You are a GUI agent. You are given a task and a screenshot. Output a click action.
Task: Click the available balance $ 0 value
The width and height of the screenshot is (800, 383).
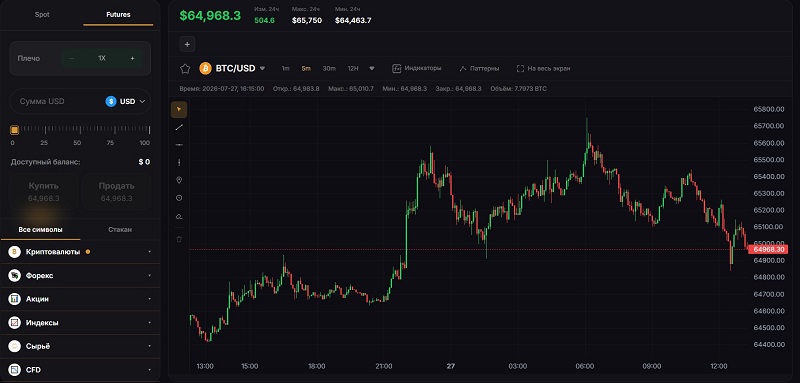pos(144,162)
